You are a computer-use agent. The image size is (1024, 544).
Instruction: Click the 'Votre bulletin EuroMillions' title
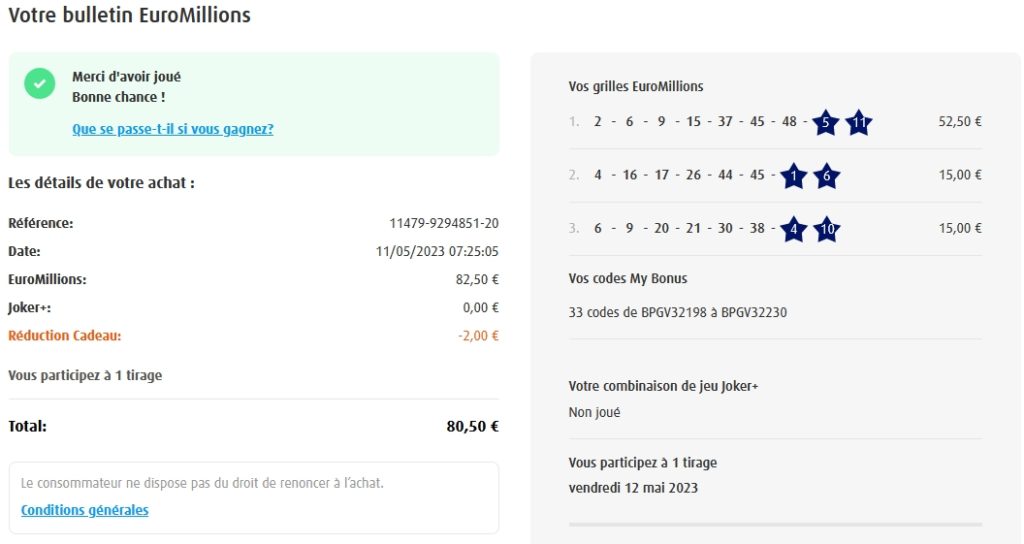[129, 16]
